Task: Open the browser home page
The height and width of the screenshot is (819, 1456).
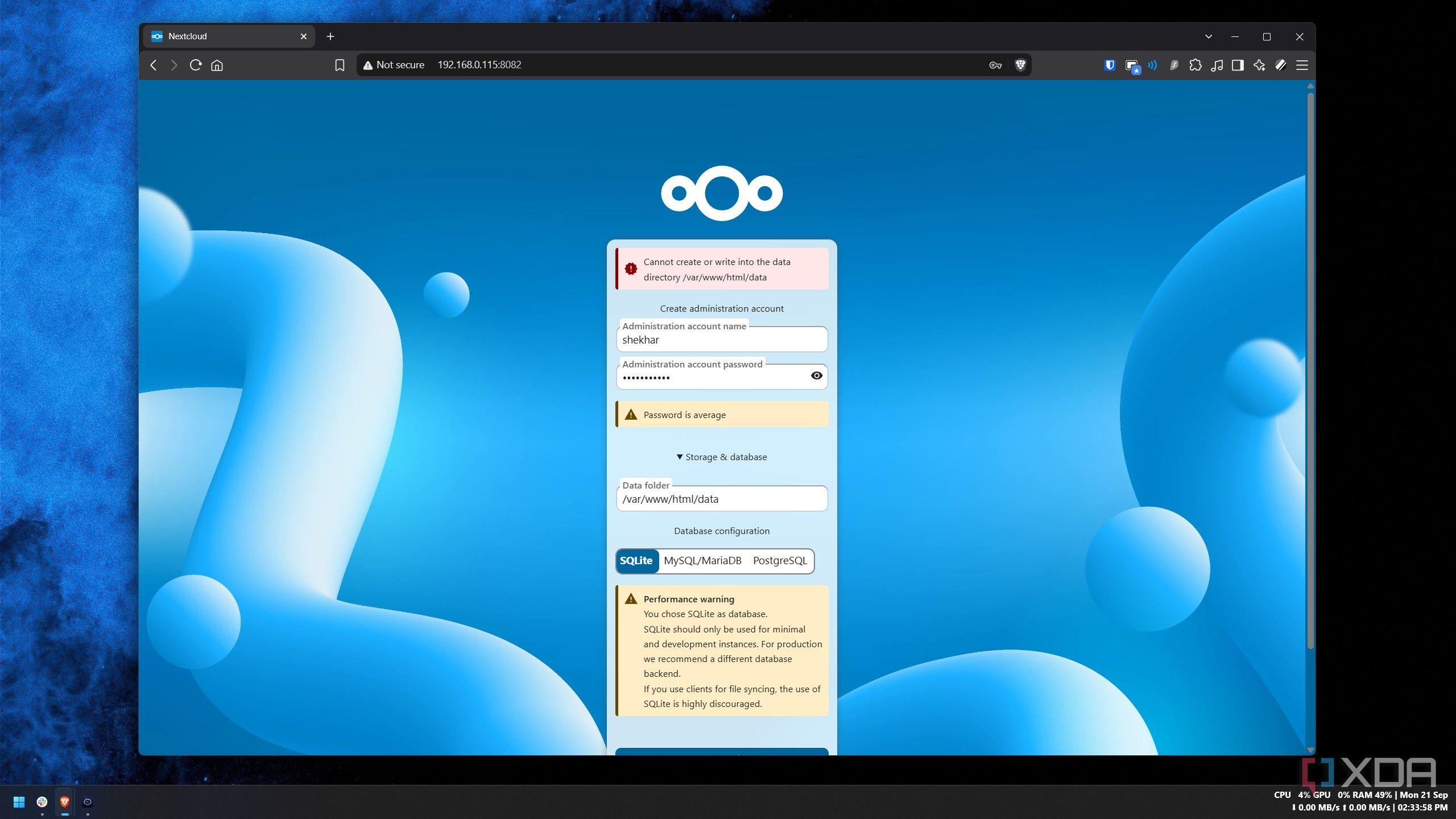Action: 217,65
